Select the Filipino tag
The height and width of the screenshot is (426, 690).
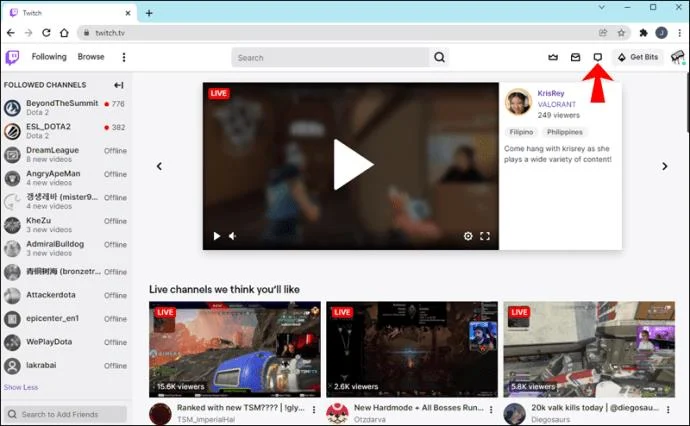click(x=521, y=132)
